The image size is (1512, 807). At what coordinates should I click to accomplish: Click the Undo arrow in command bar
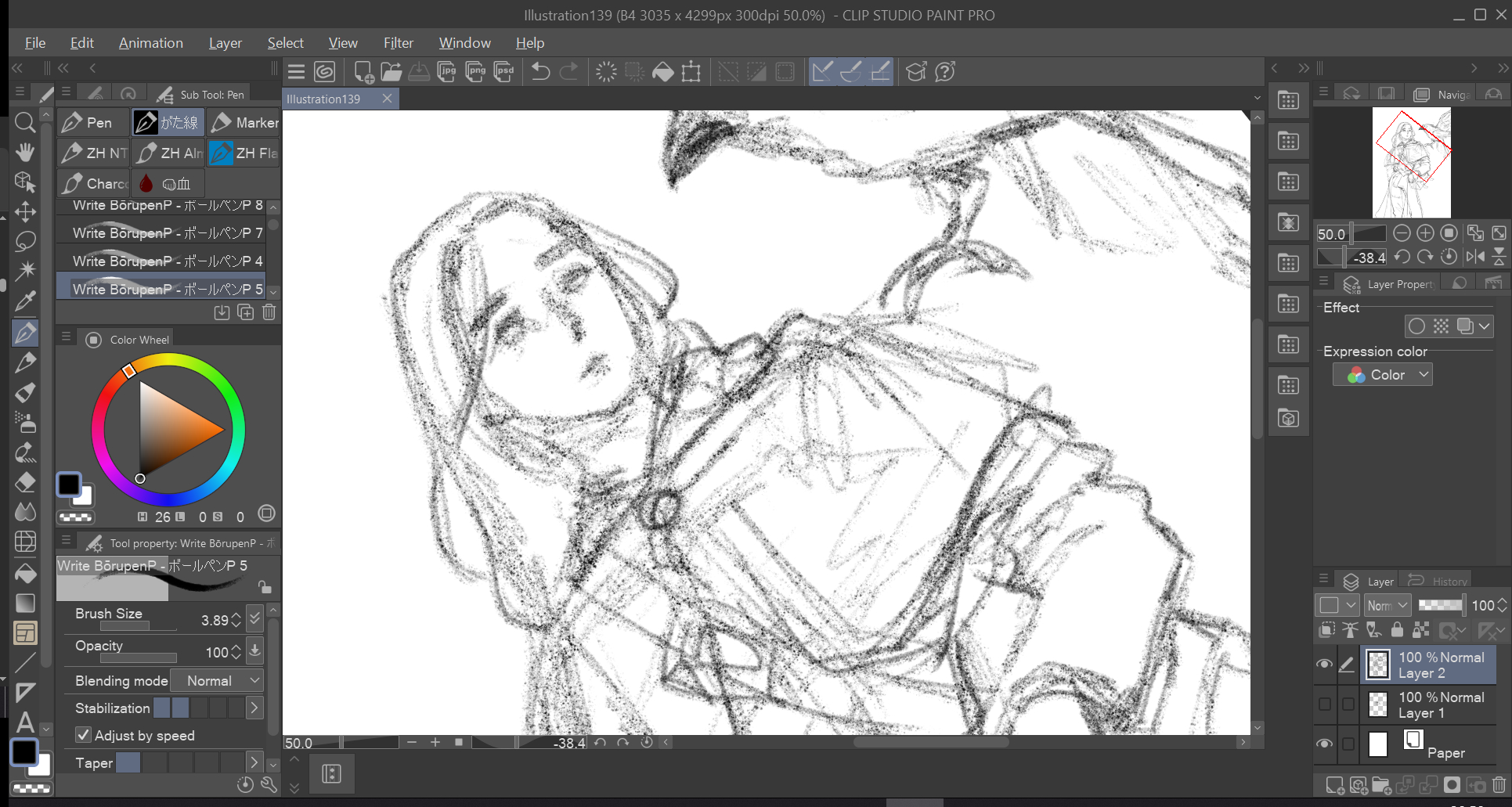coord(540,72)
